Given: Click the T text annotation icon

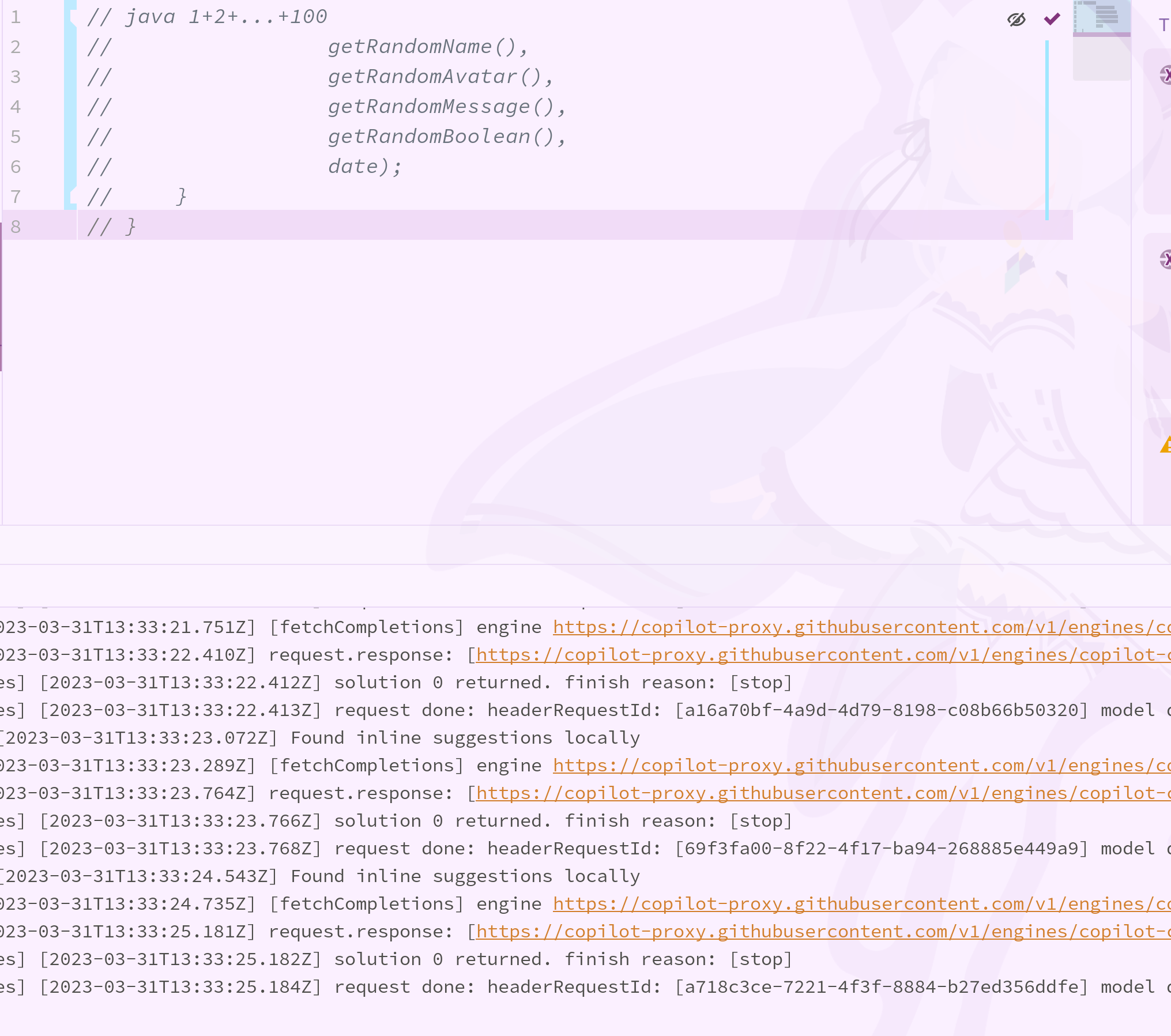Looking at the screenshot, I should [1164, 25].
